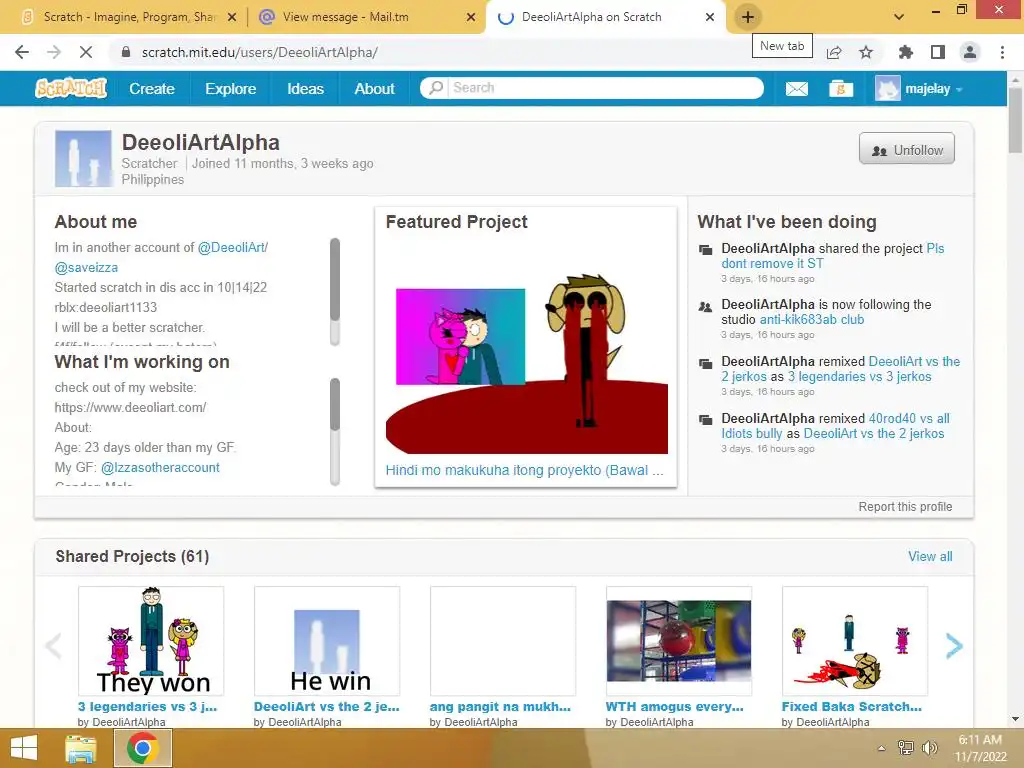This screenshot has height=768, width=1024.
Task: Open the @Izzasotheraccount link
Action: (x=160, y=468)
